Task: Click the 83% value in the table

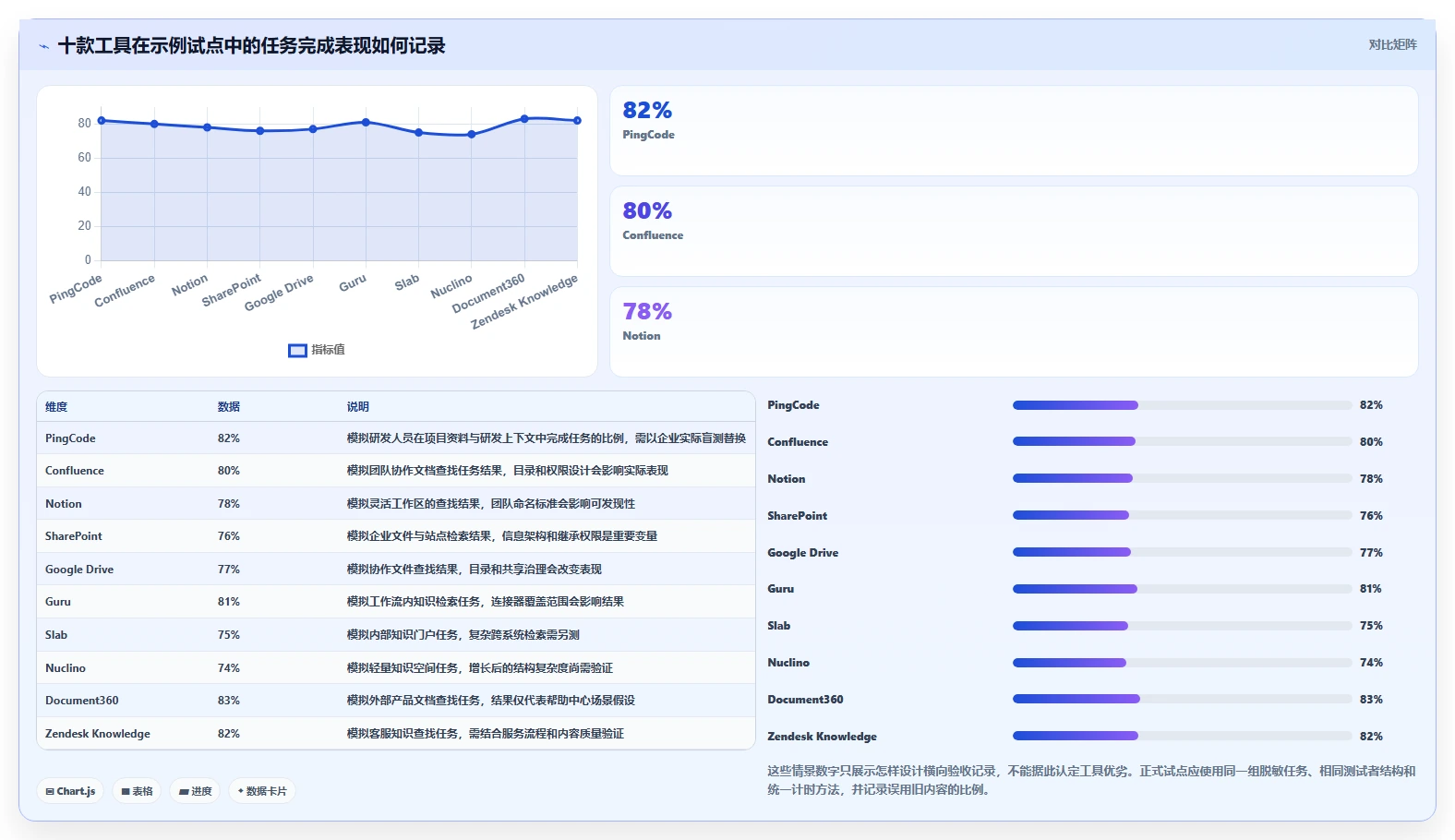Action: click(229, 701)
